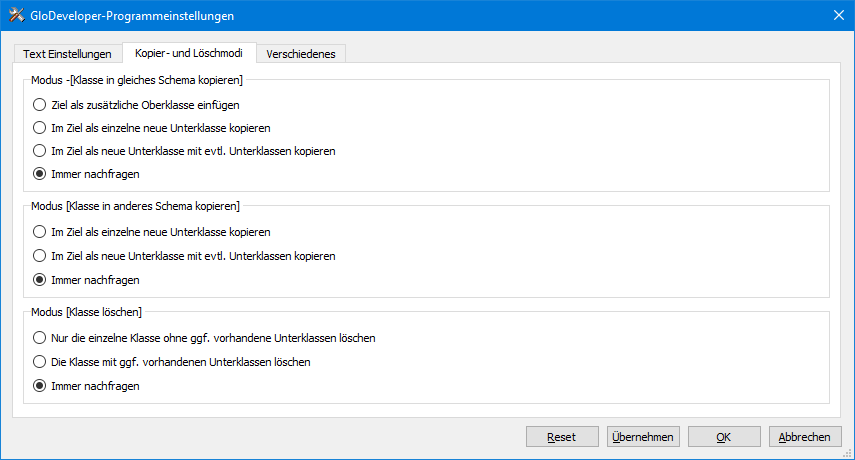
Task: Select 'Ziel als zusätzliche Oberklasse einfügen' option
Action: [x=136, y=105]
